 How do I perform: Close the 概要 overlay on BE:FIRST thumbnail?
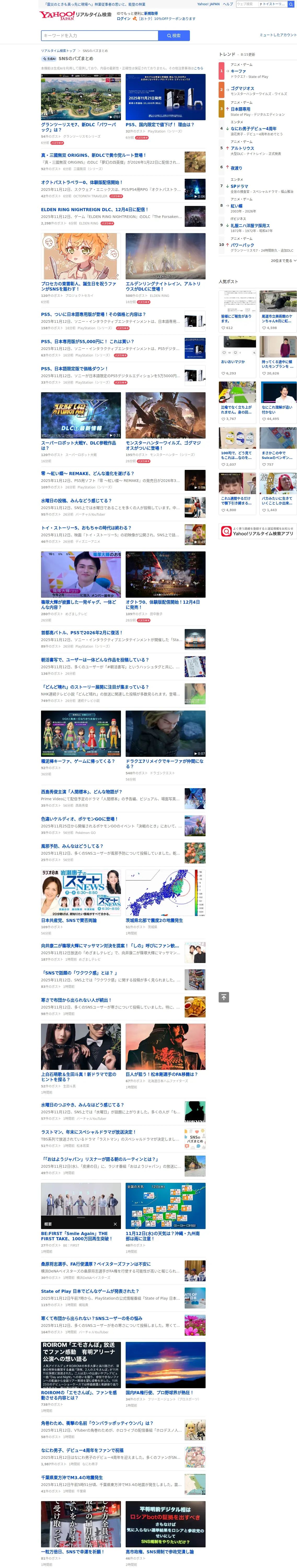(115, 1224)
